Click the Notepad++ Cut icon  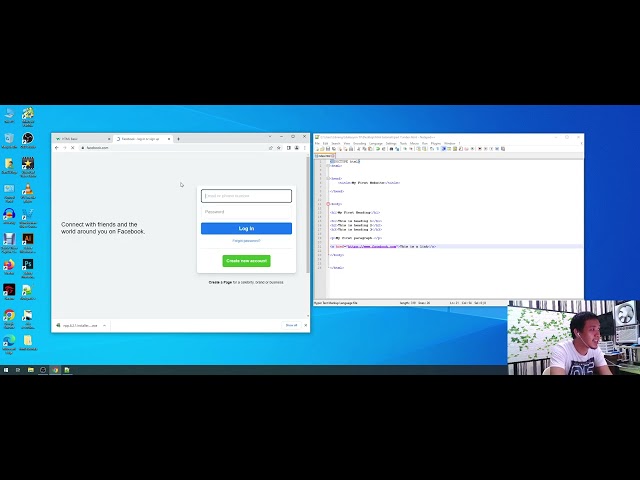tap(359, 149)
